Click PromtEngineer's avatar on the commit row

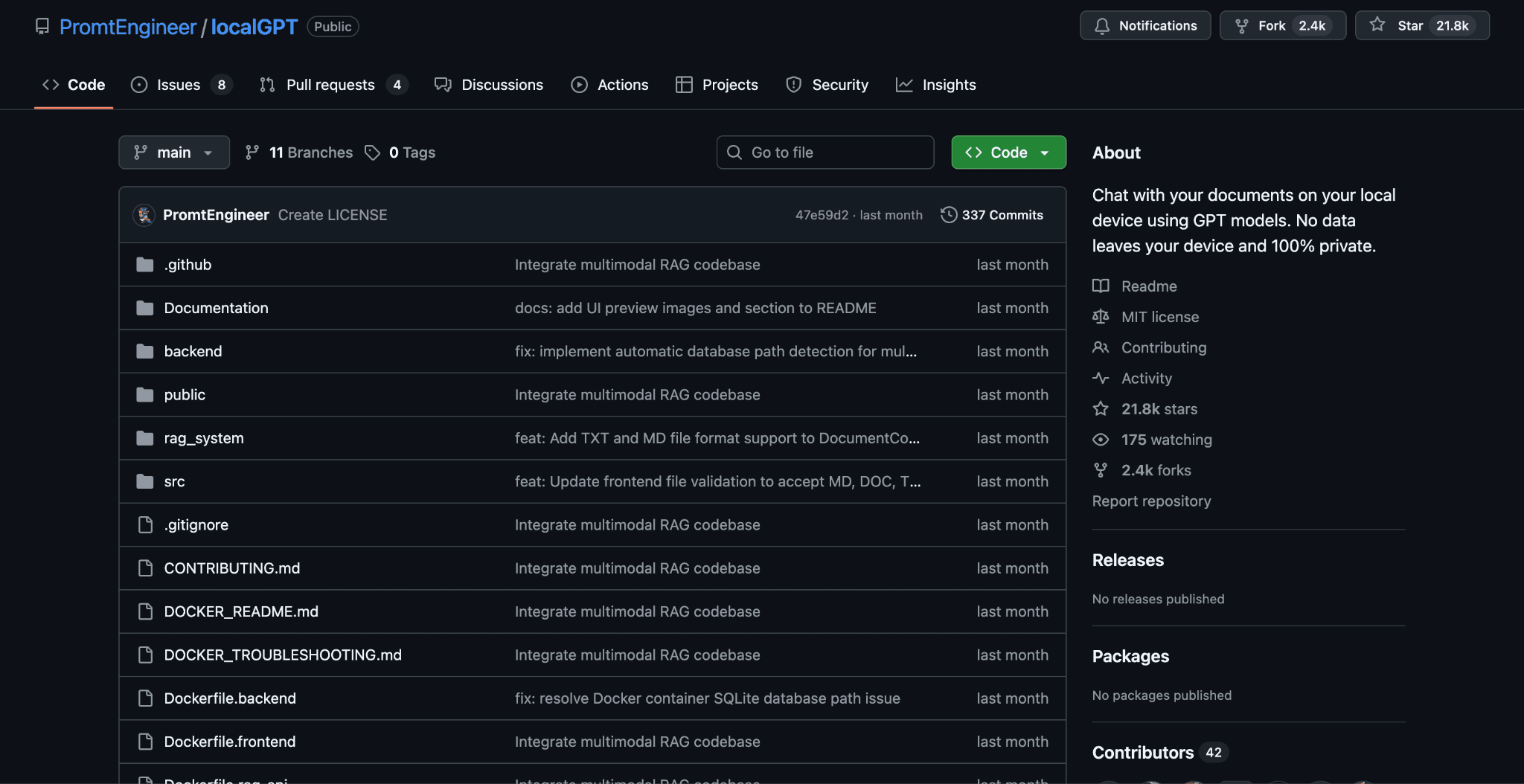pyautogui.click(x=144, y=215)
